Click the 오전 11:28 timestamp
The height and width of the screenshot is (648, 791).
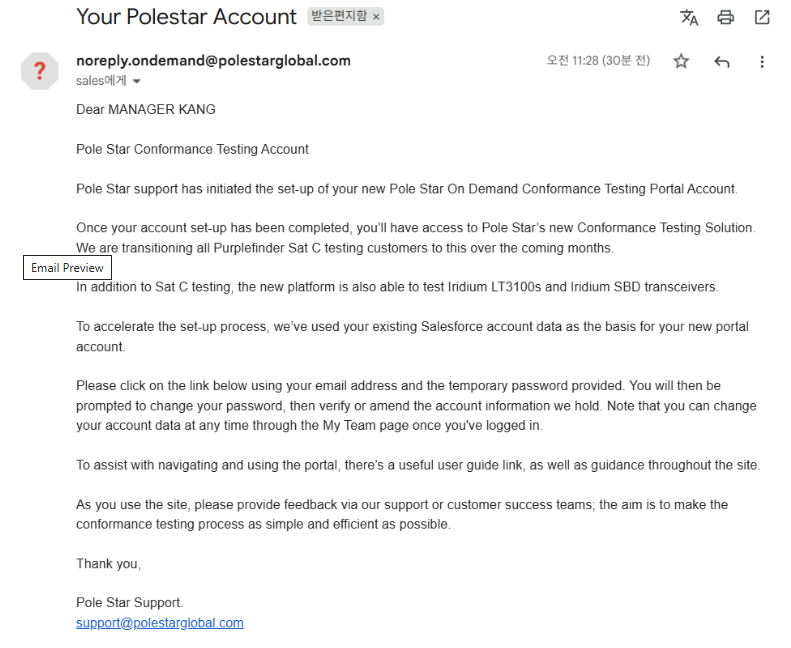(598, 61)
